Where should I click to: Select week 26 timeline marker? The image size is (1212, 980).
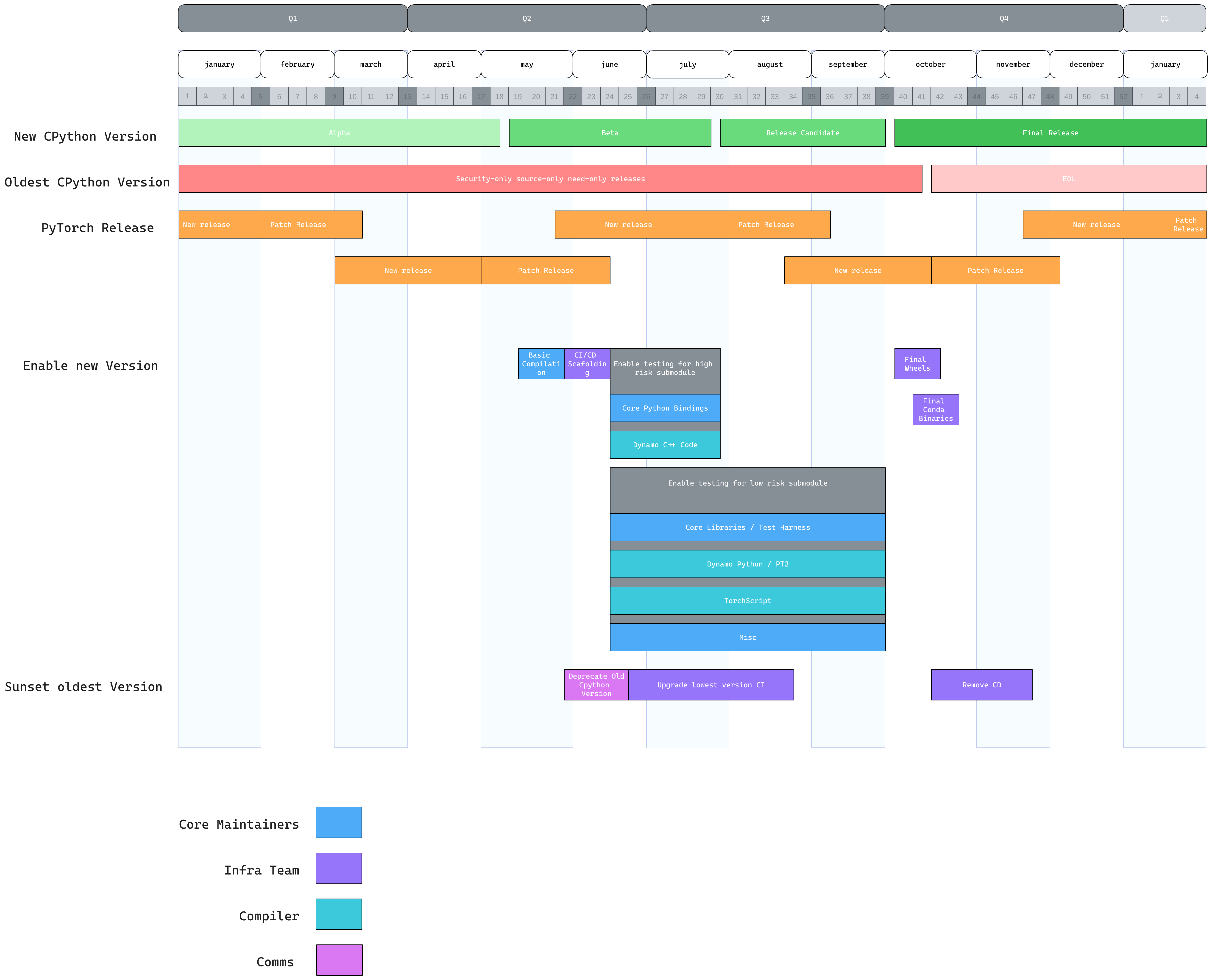click(646, 97)
